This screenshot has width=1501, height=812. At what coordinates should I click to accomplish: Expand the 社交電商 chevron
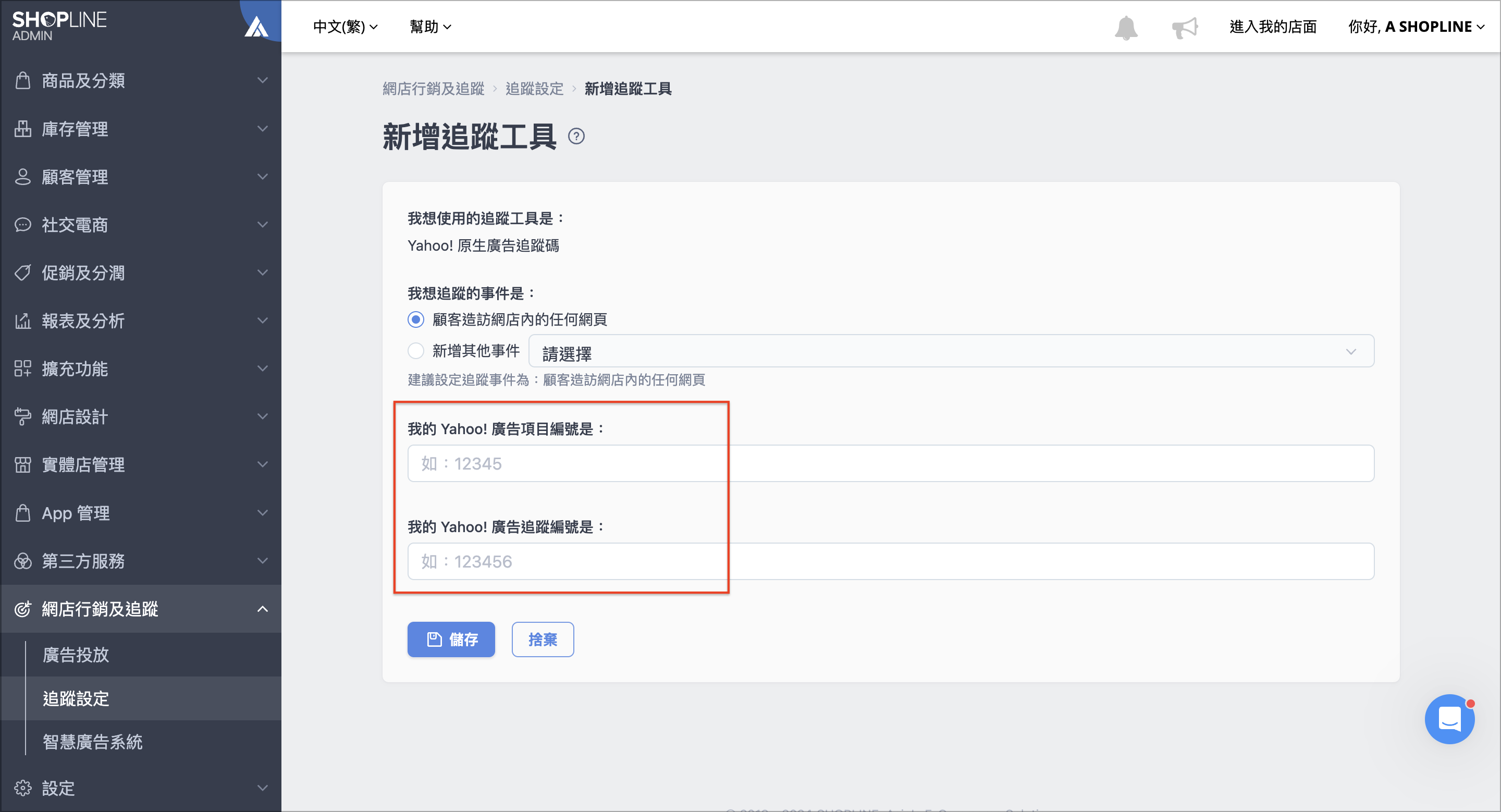click(263, 225)
